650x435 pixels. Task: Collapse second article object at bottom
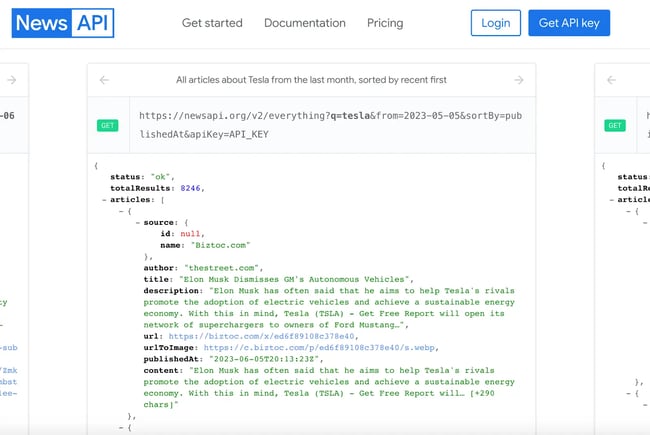(121, 428)
